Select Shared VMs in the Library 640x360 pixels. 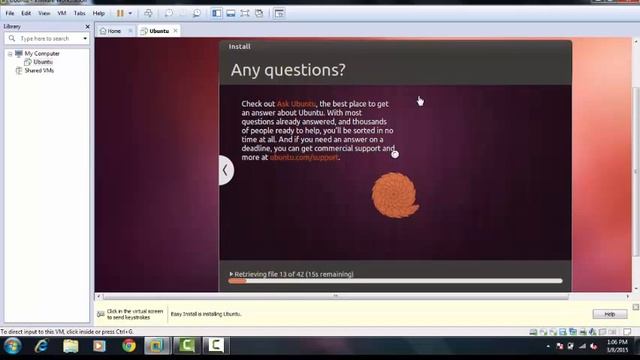pyautogui.click(x=39, y=71)
